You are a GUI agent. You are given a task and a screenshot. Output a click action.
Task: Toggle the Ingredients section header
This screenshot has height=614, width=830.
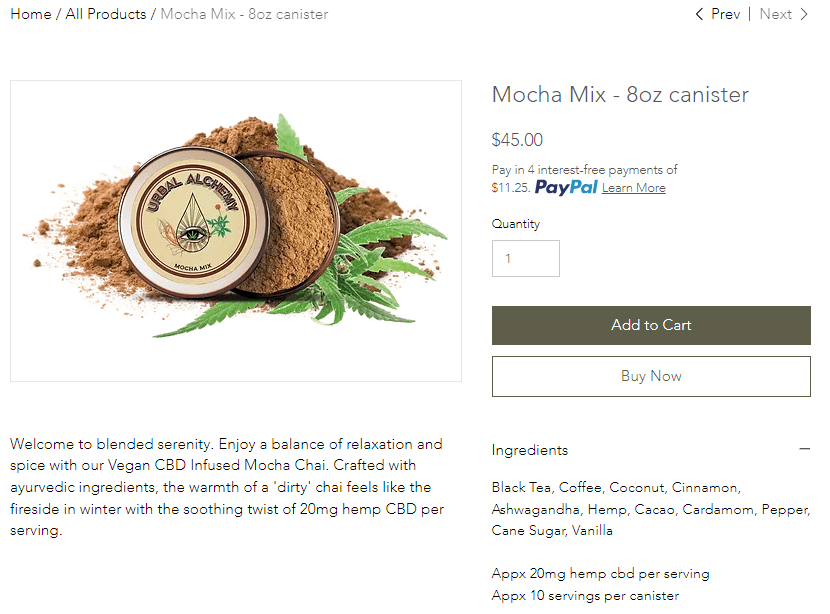530,450
